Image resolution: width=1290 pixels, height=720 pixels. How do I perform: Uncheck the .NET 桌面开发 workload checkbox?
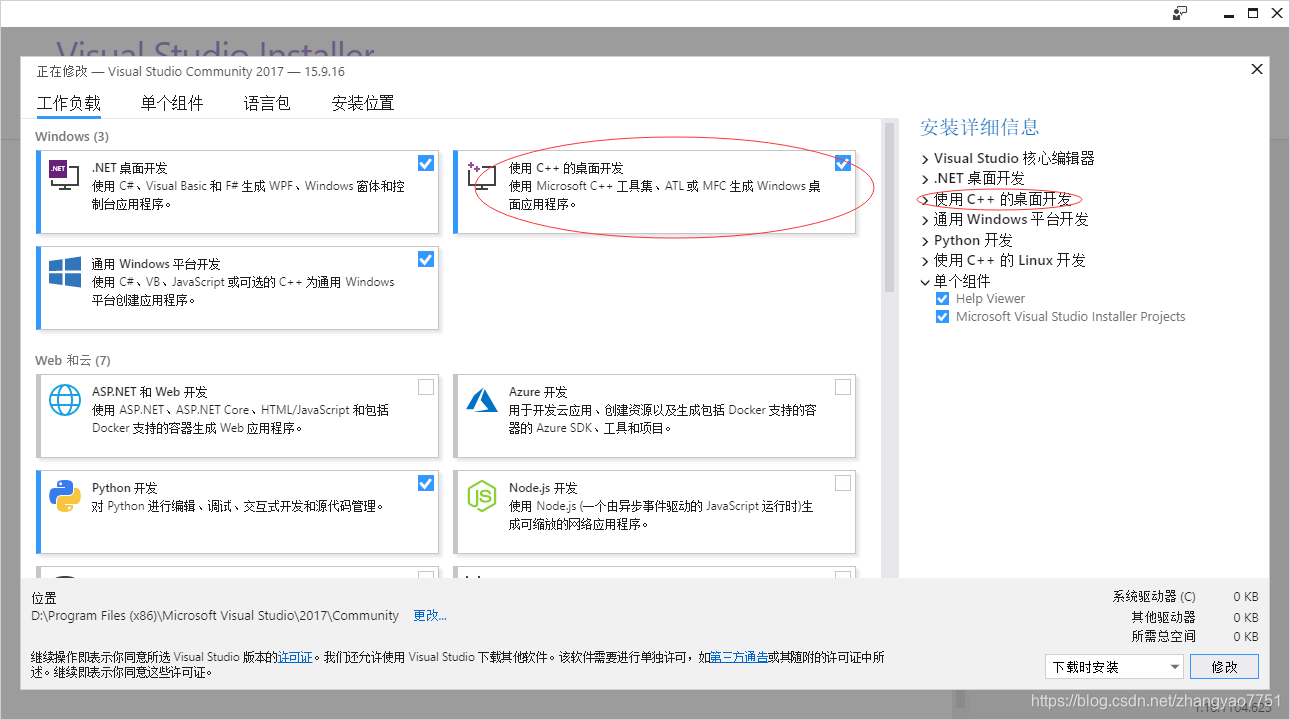[x=426, y=163]
